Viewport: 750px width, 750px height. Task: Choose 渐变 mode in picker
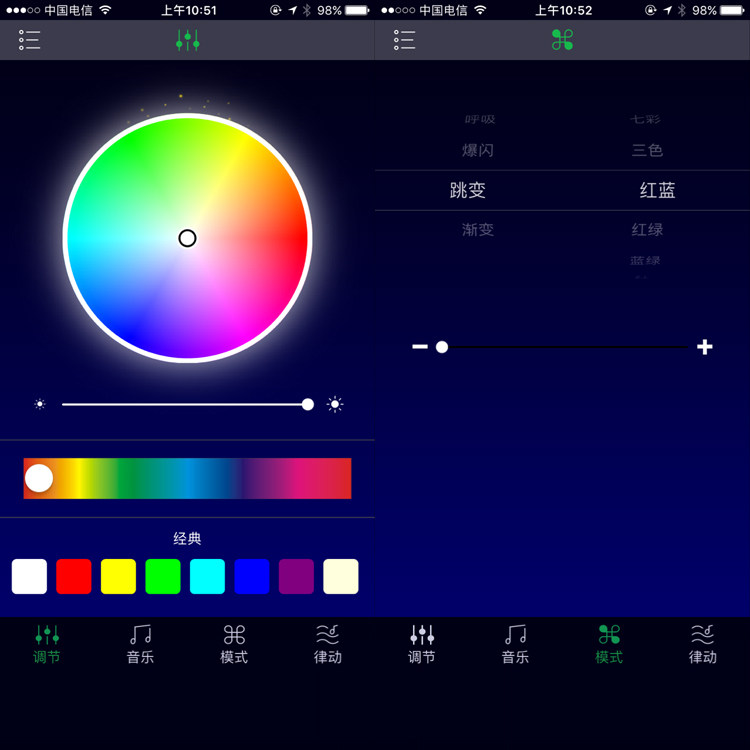click(x=477, y=230)
